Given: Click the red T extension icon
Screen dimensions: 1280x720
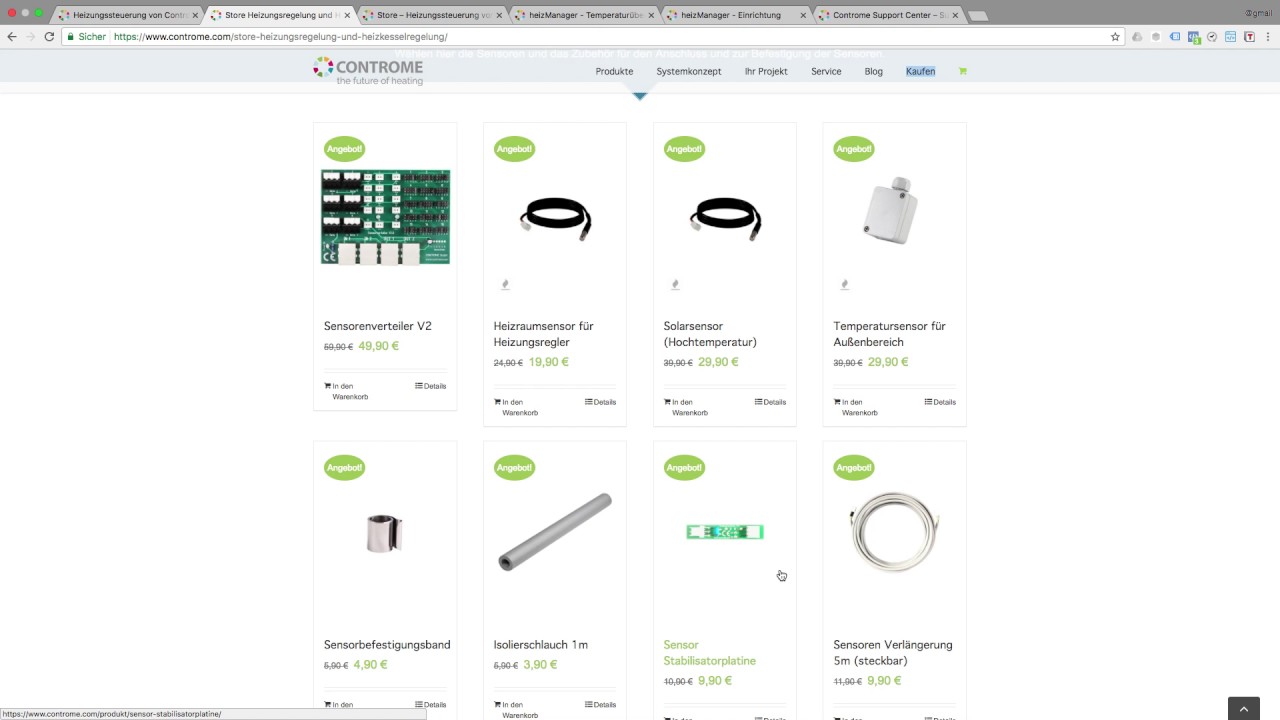Looking at the screenshot, I should (1249, 37).
